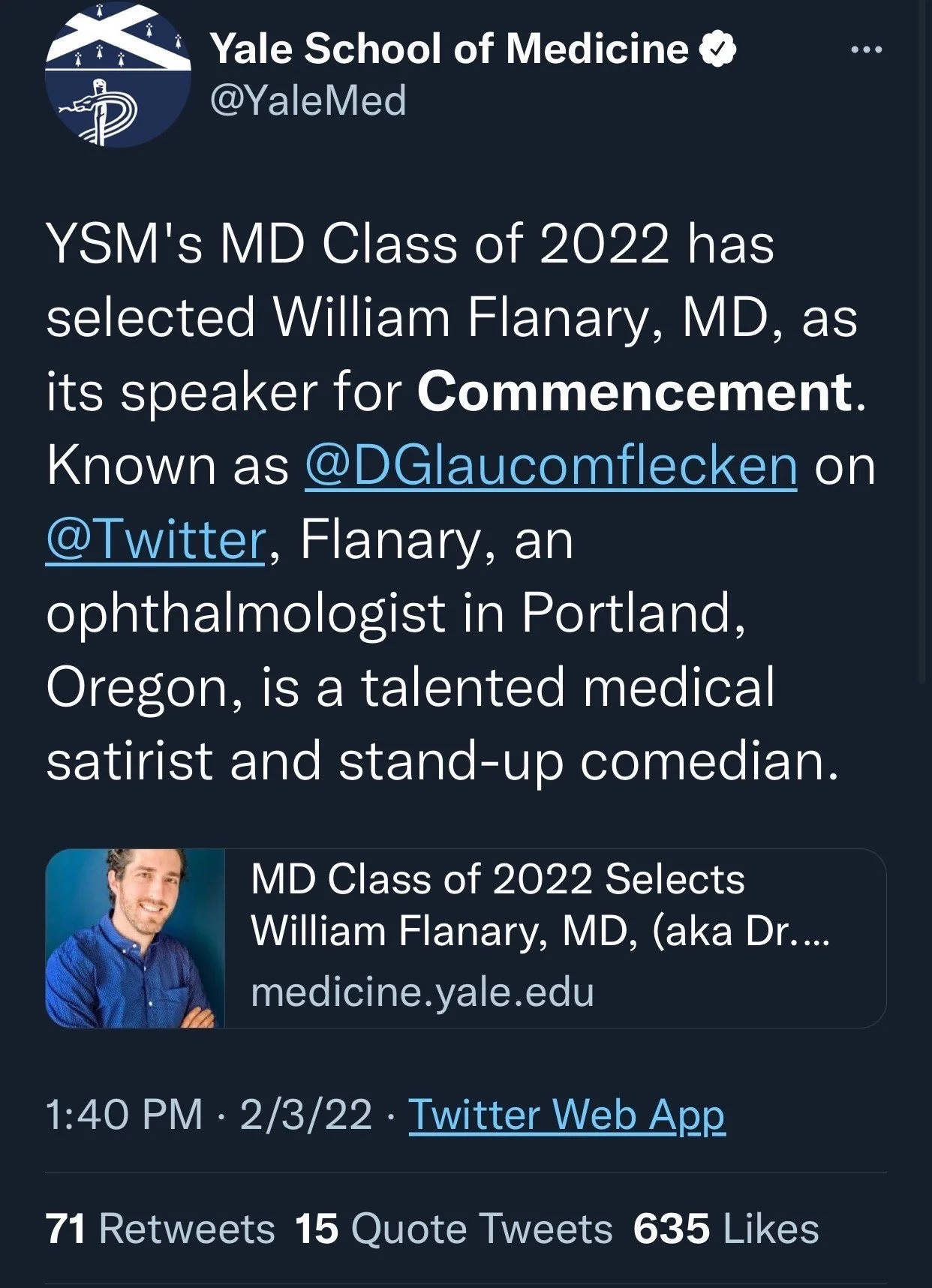
Task: Click the Yale School of Medicine avatar
Action: tap(118, 74)
